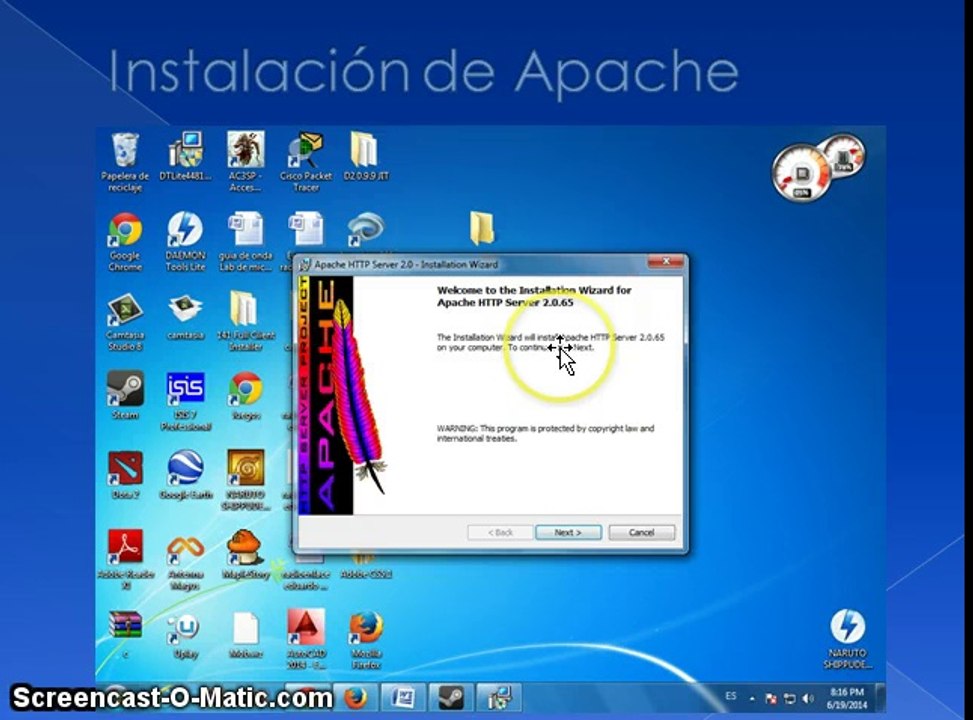Open the blank white file icon
973x720 pixels.
tap(246, 635)
